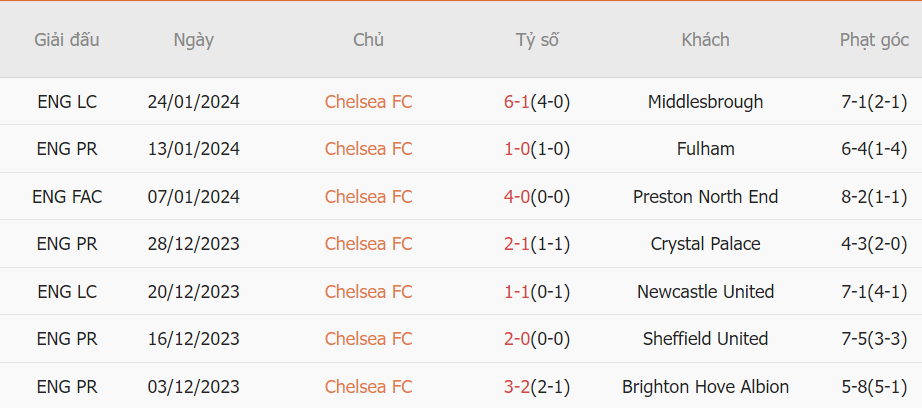
Task: Open the 3-2 score against Brighton
Action: pos(517,387)
